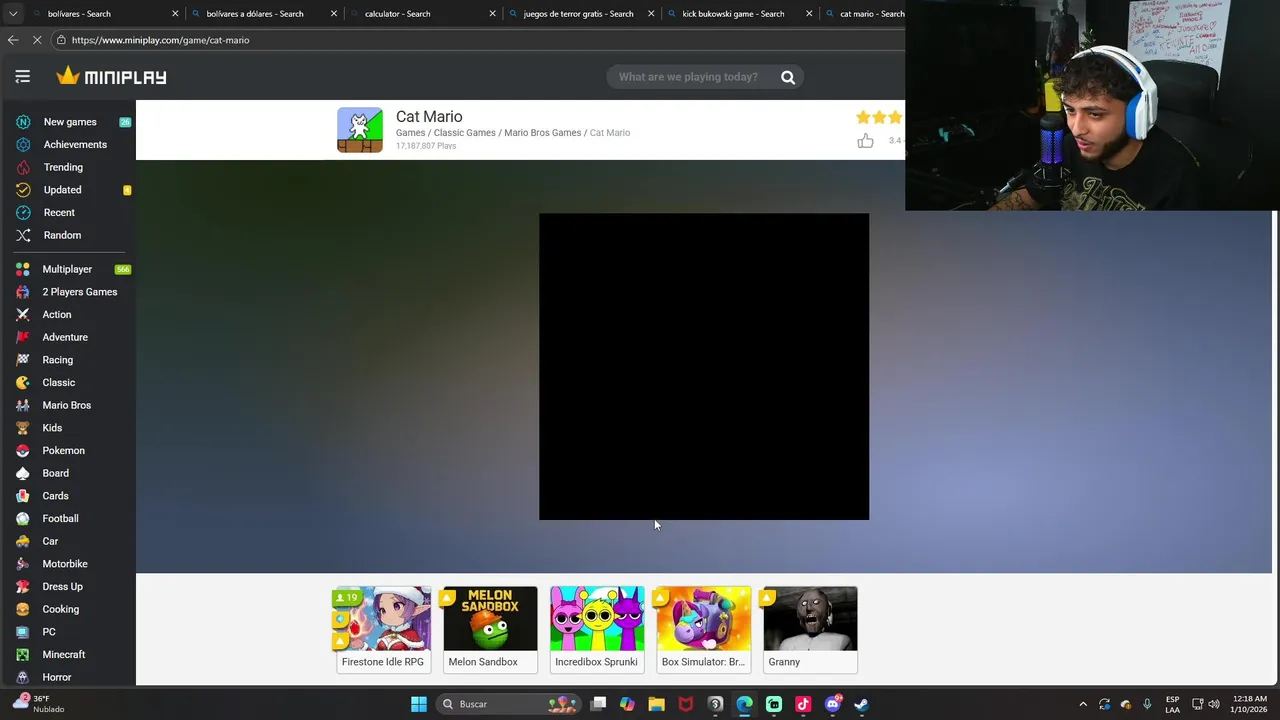Switch to 'cat mario - Search' tab
Screen dimensions: 1280x720
(864, 14)
